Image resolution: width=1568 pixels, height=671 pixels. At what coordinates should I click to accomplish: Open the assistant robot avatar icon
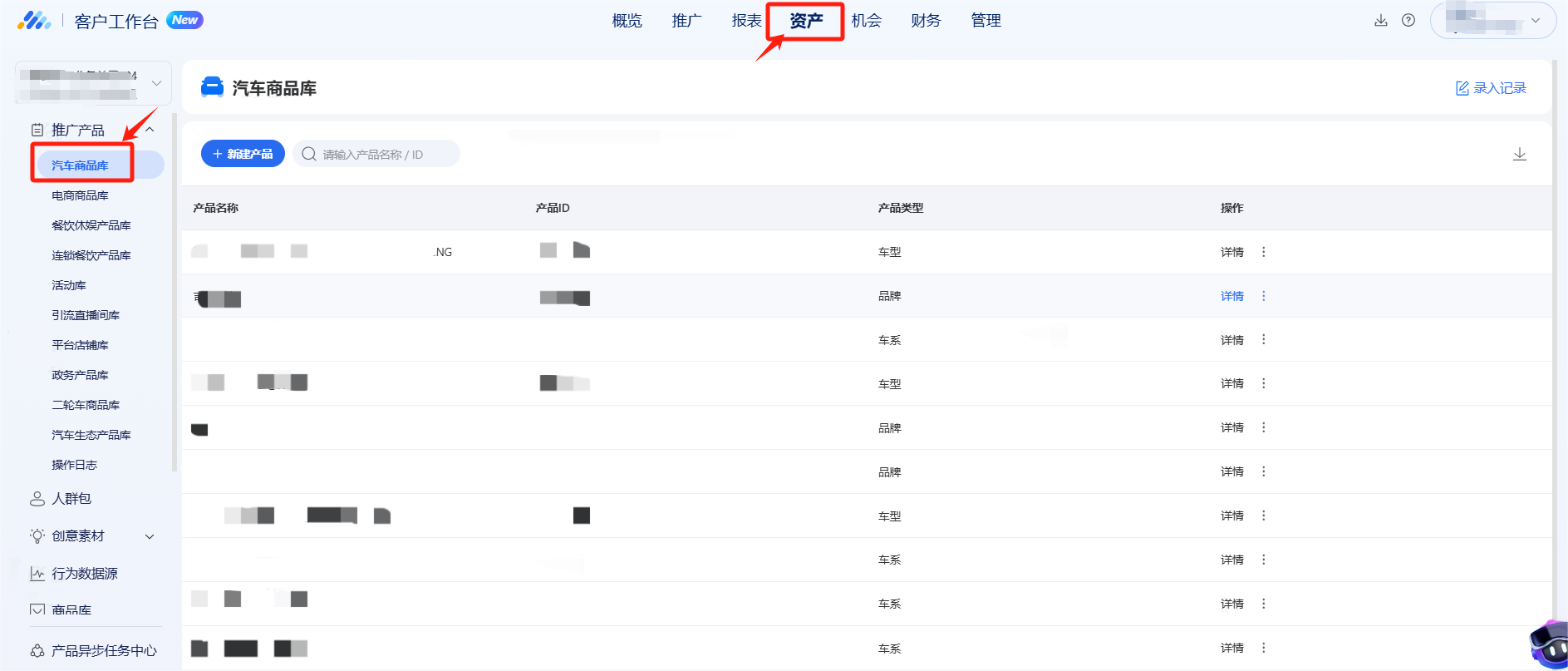(1550, 644)
